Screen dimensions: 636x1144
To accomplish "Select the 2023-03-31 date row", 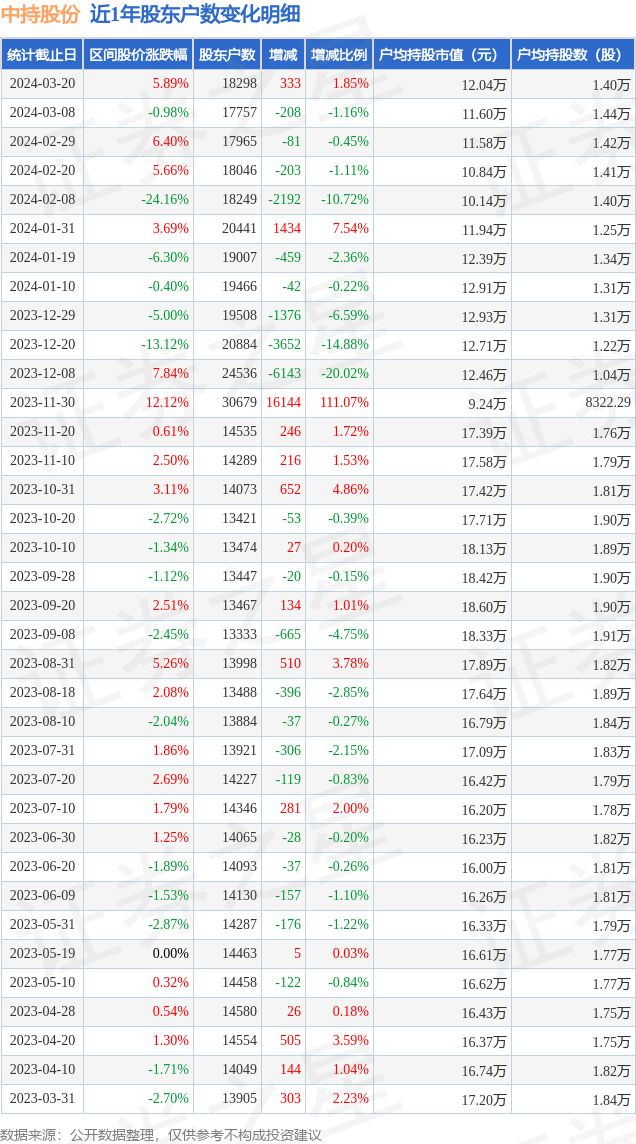I will pos(42,1099).
